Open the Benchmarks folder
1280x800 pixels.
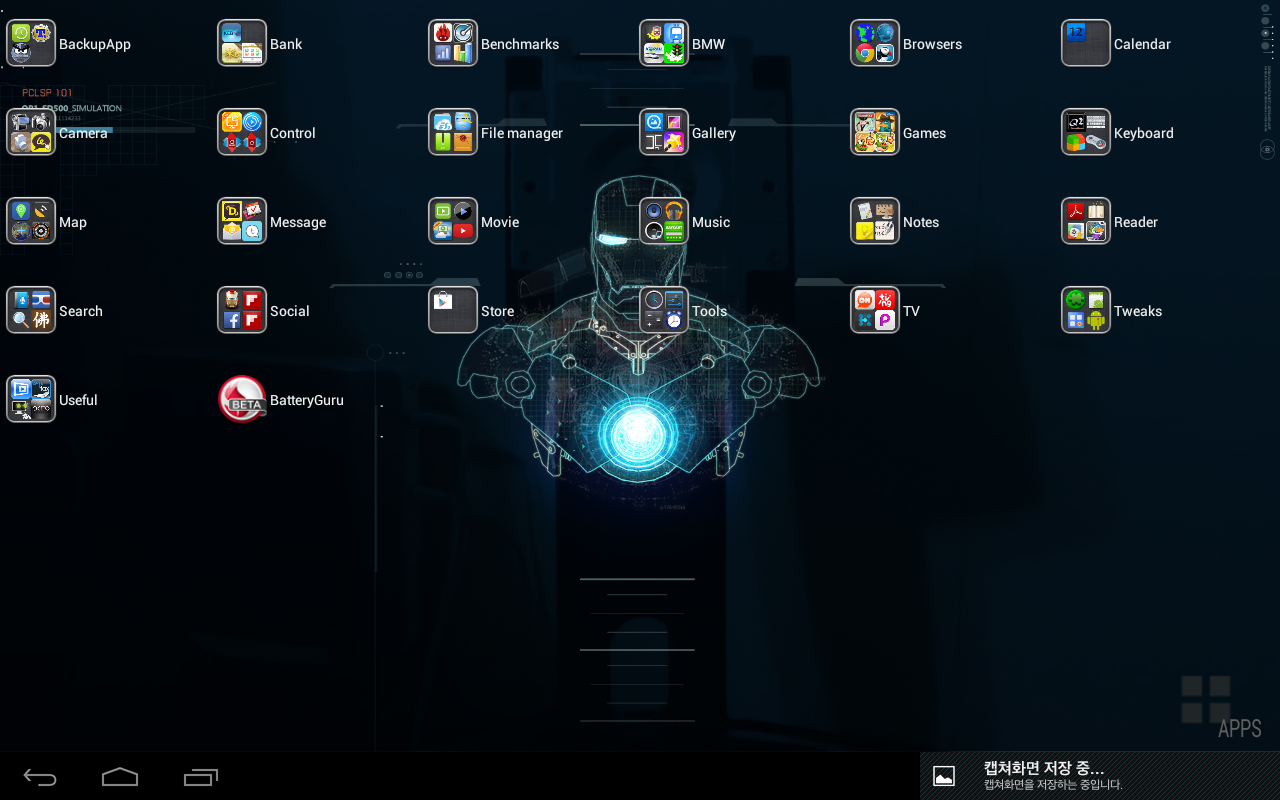453,44
